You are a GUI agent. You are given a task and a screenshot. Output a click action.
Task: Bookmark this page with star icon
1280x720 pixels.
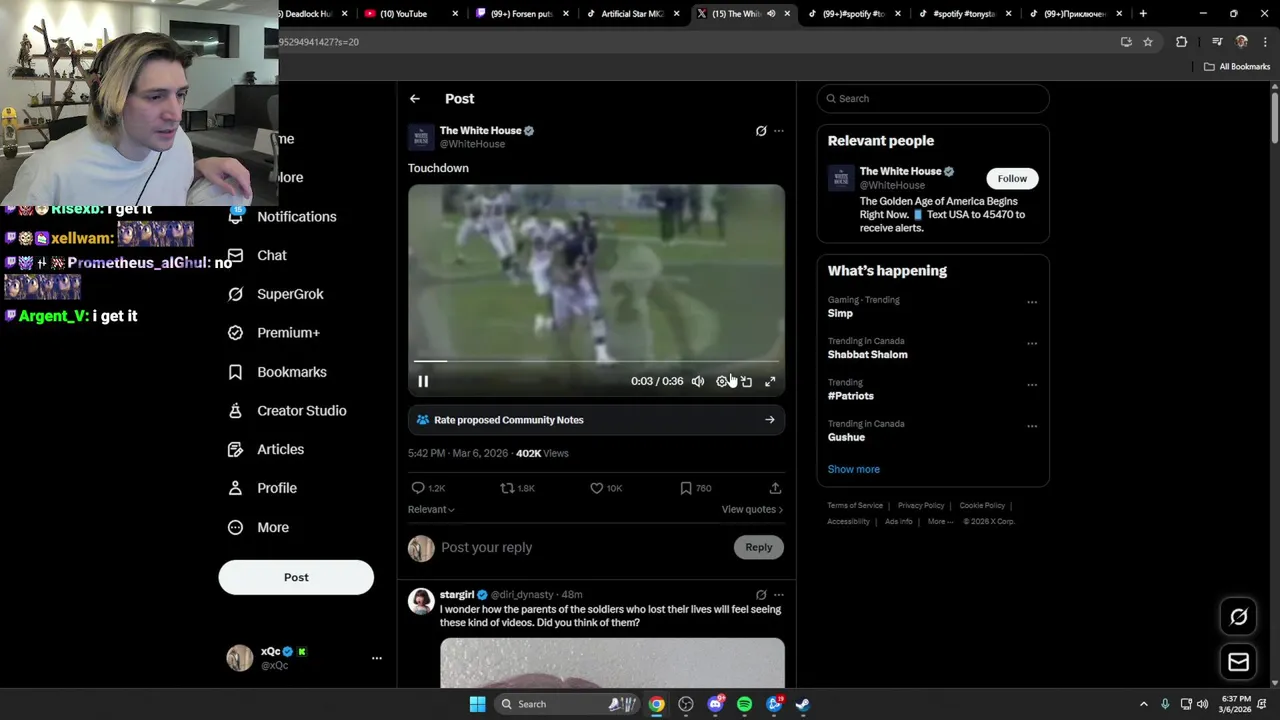1148,42
